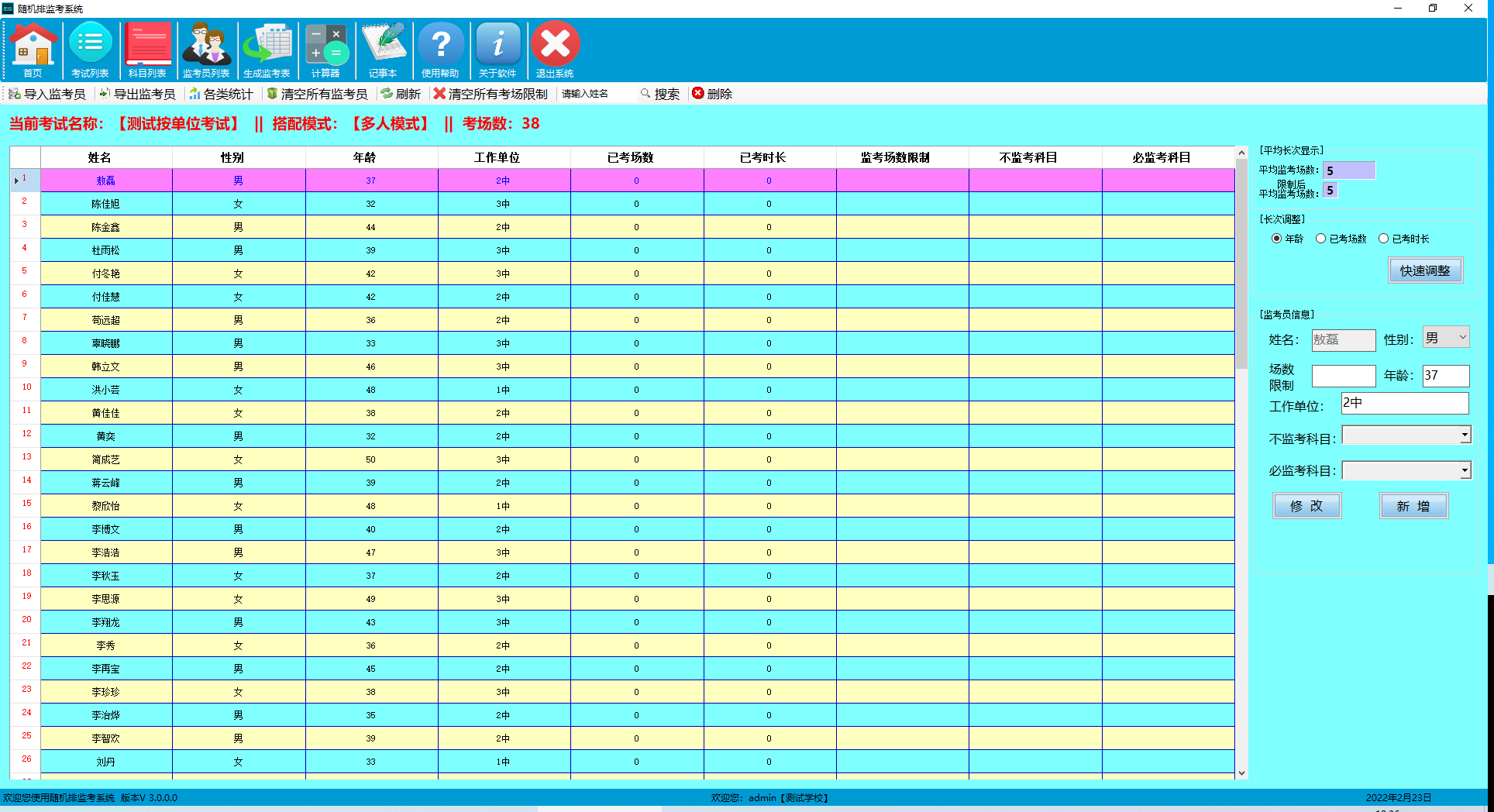This screenshot has width=1494, height=812.
Task: Go to the 首页 home icon
Action: pos(33,50)
